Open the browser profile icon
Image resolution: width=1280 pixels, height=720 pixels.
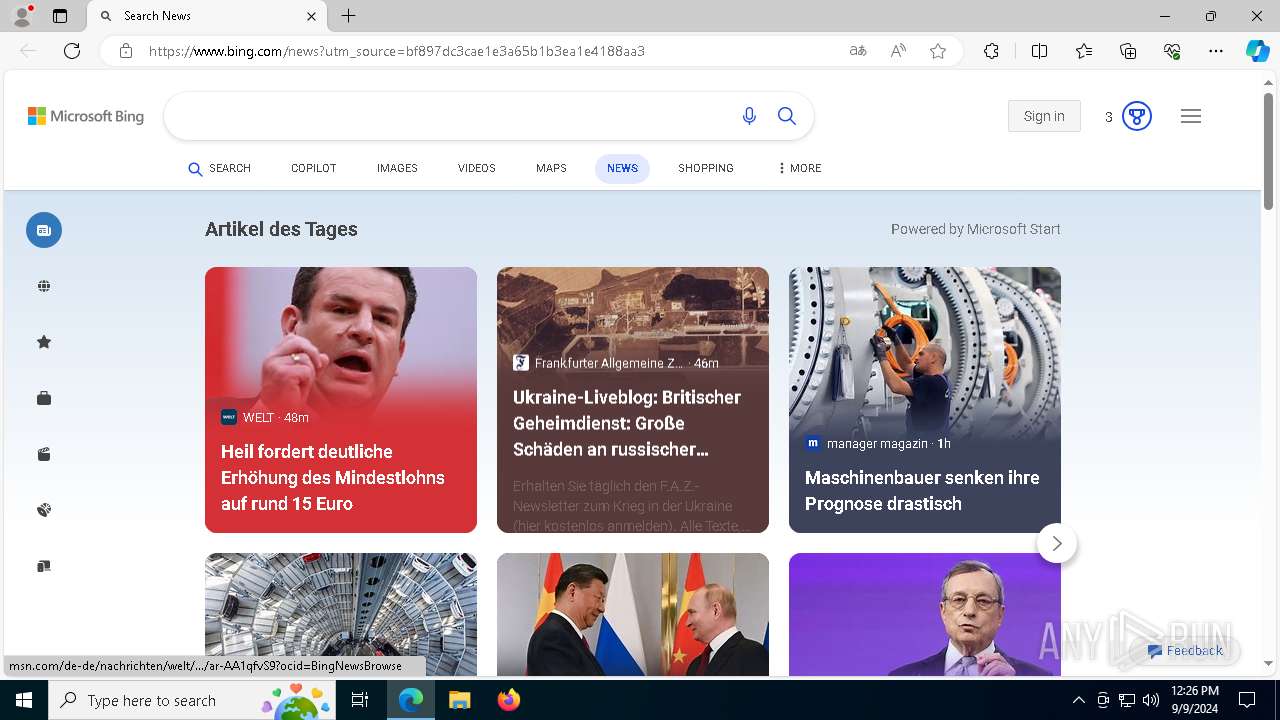(x=22, y=16)
